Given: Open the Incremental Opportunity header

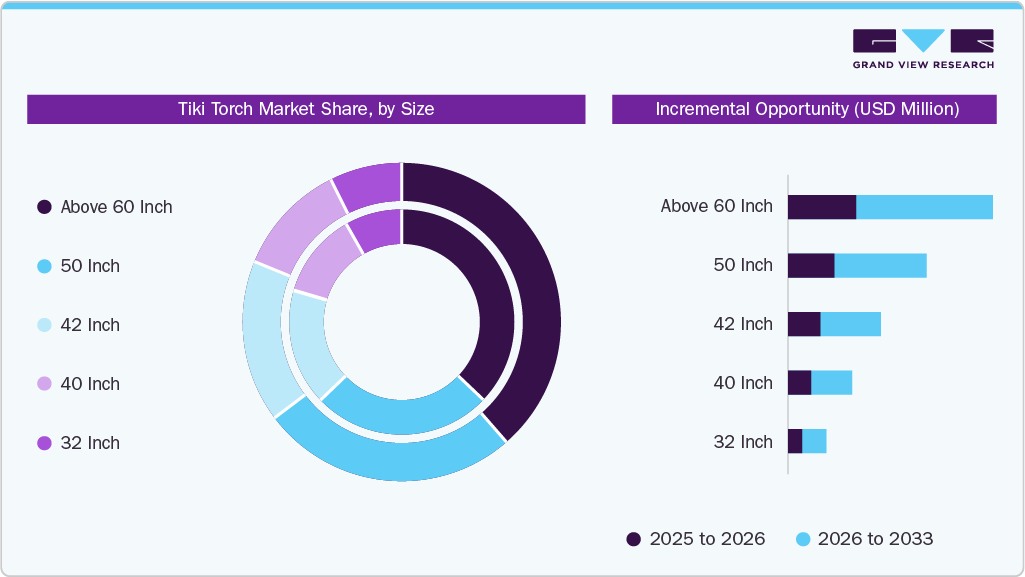Looking at the screenshot, I should click(x=804, y=109).
